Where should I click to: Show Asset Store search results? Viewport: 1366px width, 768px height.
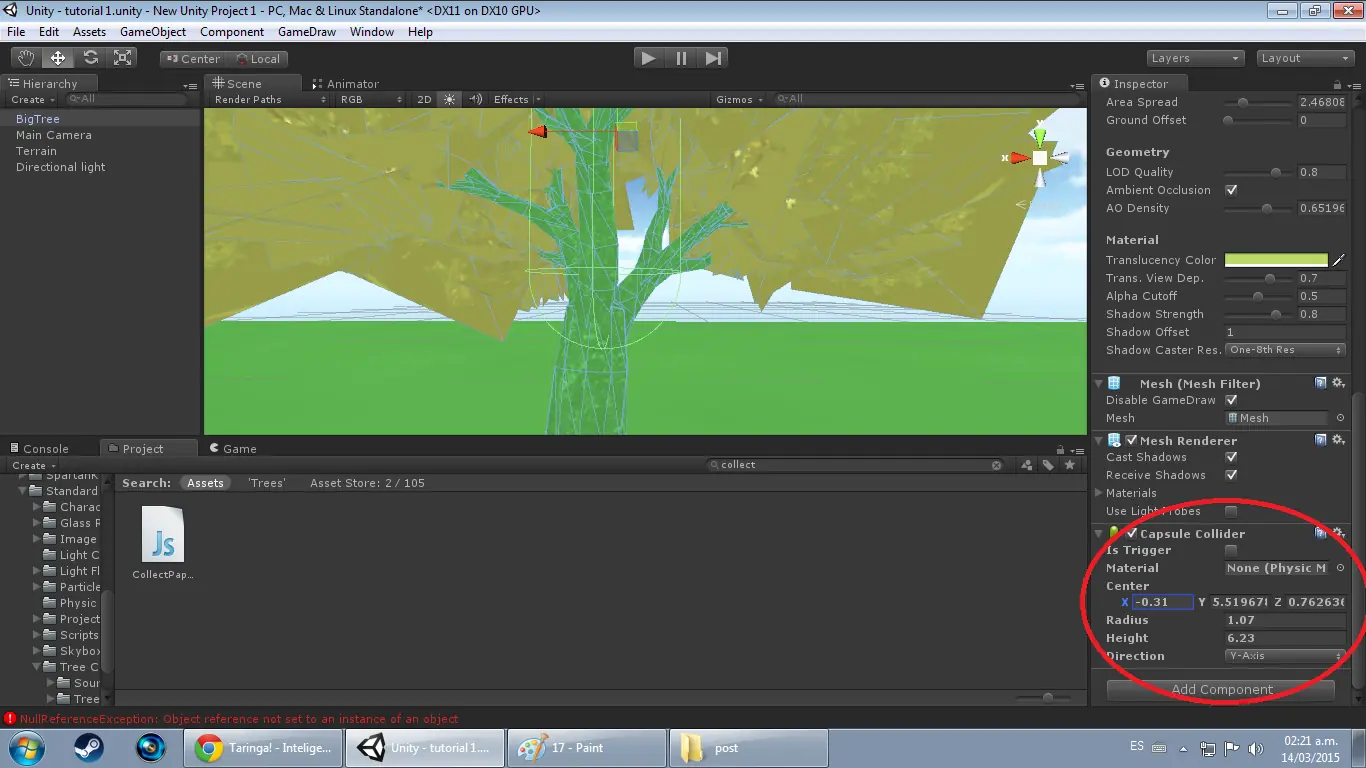tap(367, 483)
